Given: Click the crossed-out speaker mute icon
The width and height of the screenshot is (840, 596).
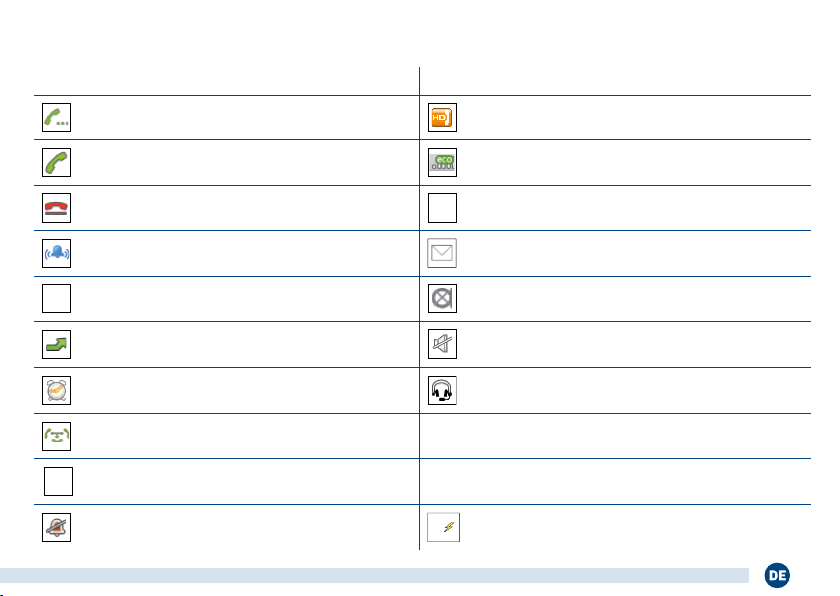Looking at the screenshot, I should point(442,345).
